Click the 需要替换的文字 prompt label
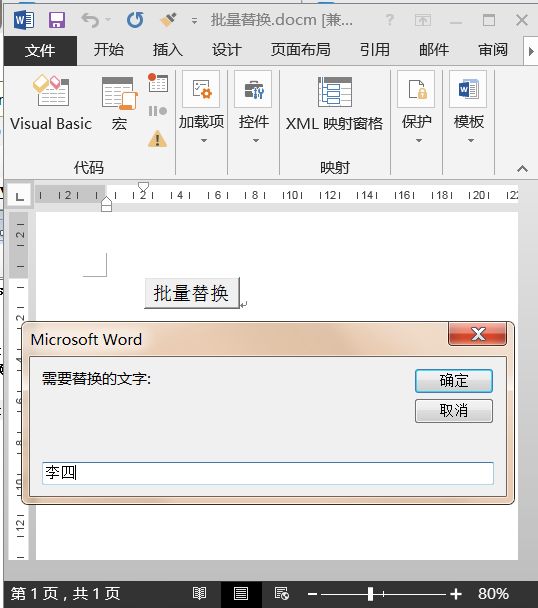 pos(96,378)
